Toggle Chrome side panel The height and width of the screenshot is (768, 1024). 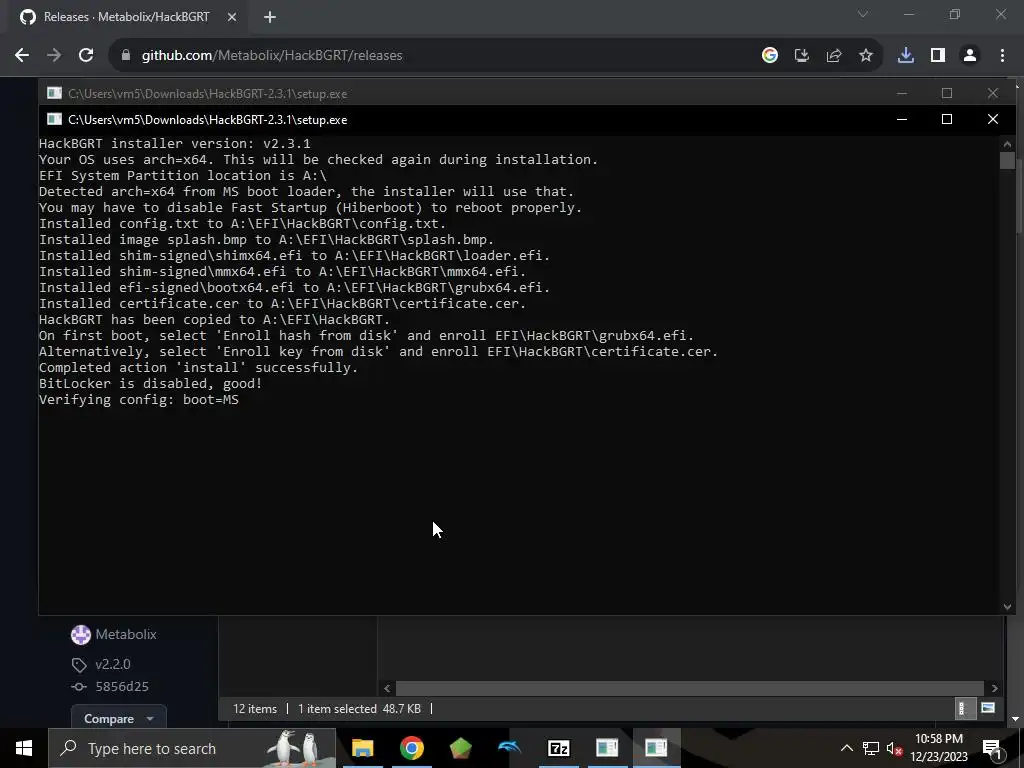938,56
